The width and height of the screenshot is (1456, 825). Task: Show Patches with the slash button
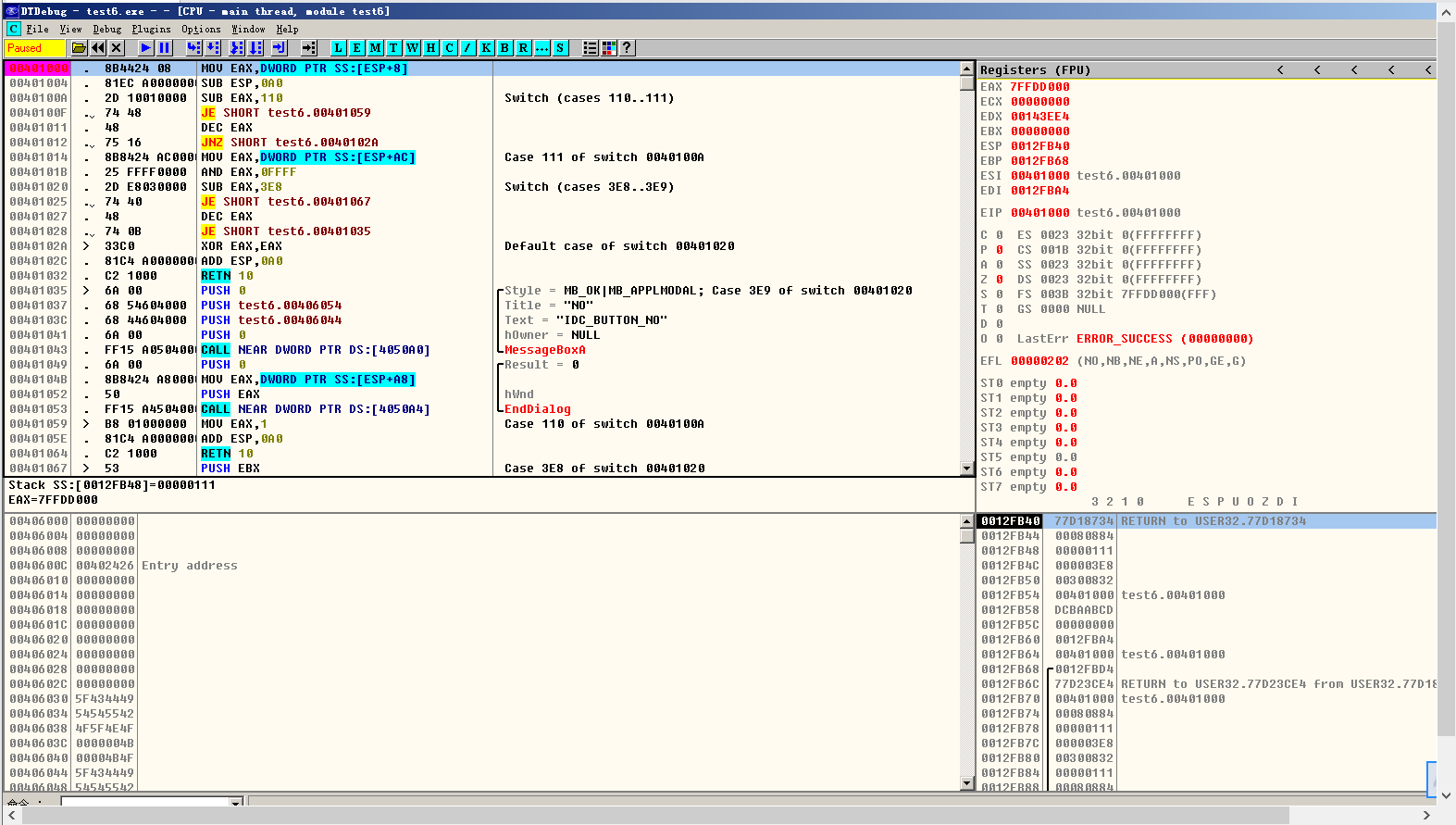coord(467,48)
